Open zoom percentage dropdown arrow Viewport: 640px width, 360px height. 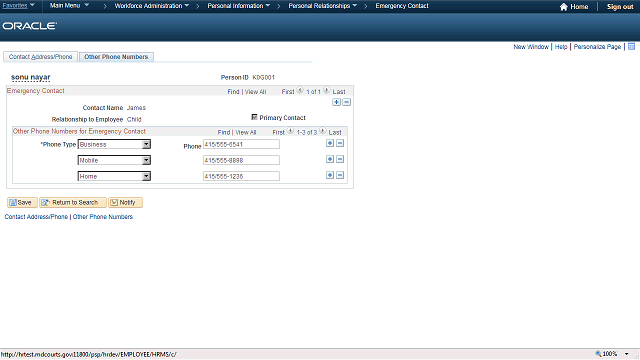tap(627, 354)
